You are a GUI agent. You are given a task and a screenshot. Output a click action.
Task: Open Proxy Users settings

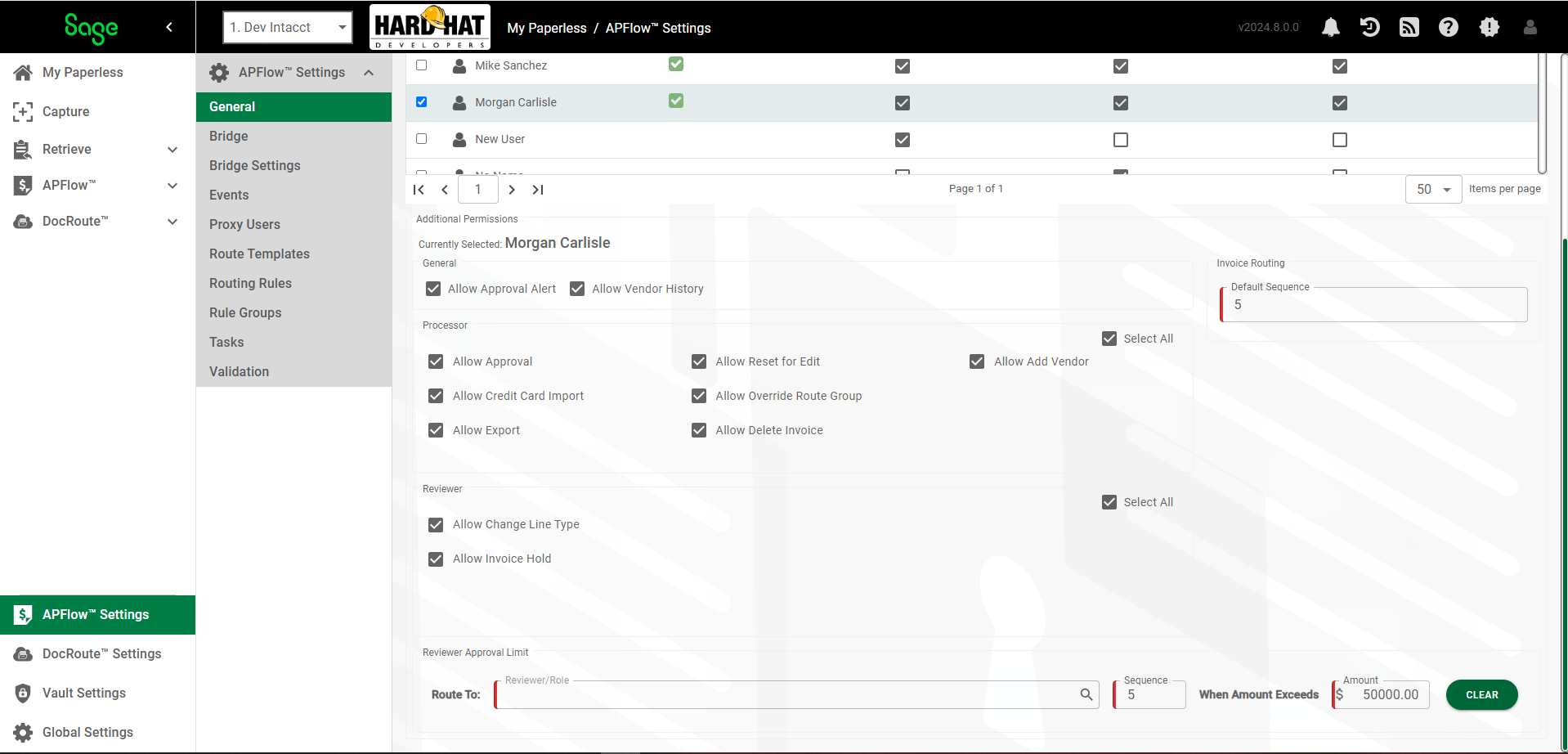(293, 224)
